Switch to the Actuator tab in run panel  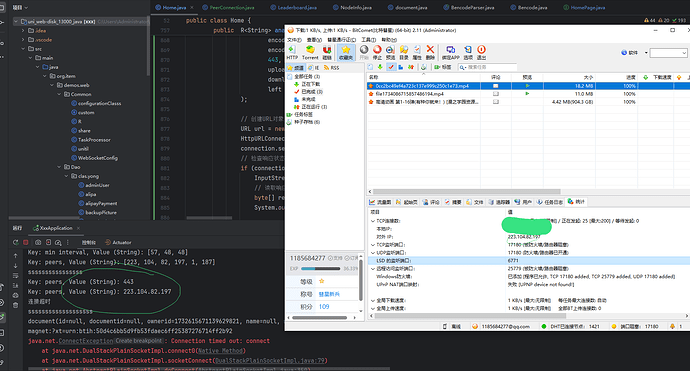(118, 242)
